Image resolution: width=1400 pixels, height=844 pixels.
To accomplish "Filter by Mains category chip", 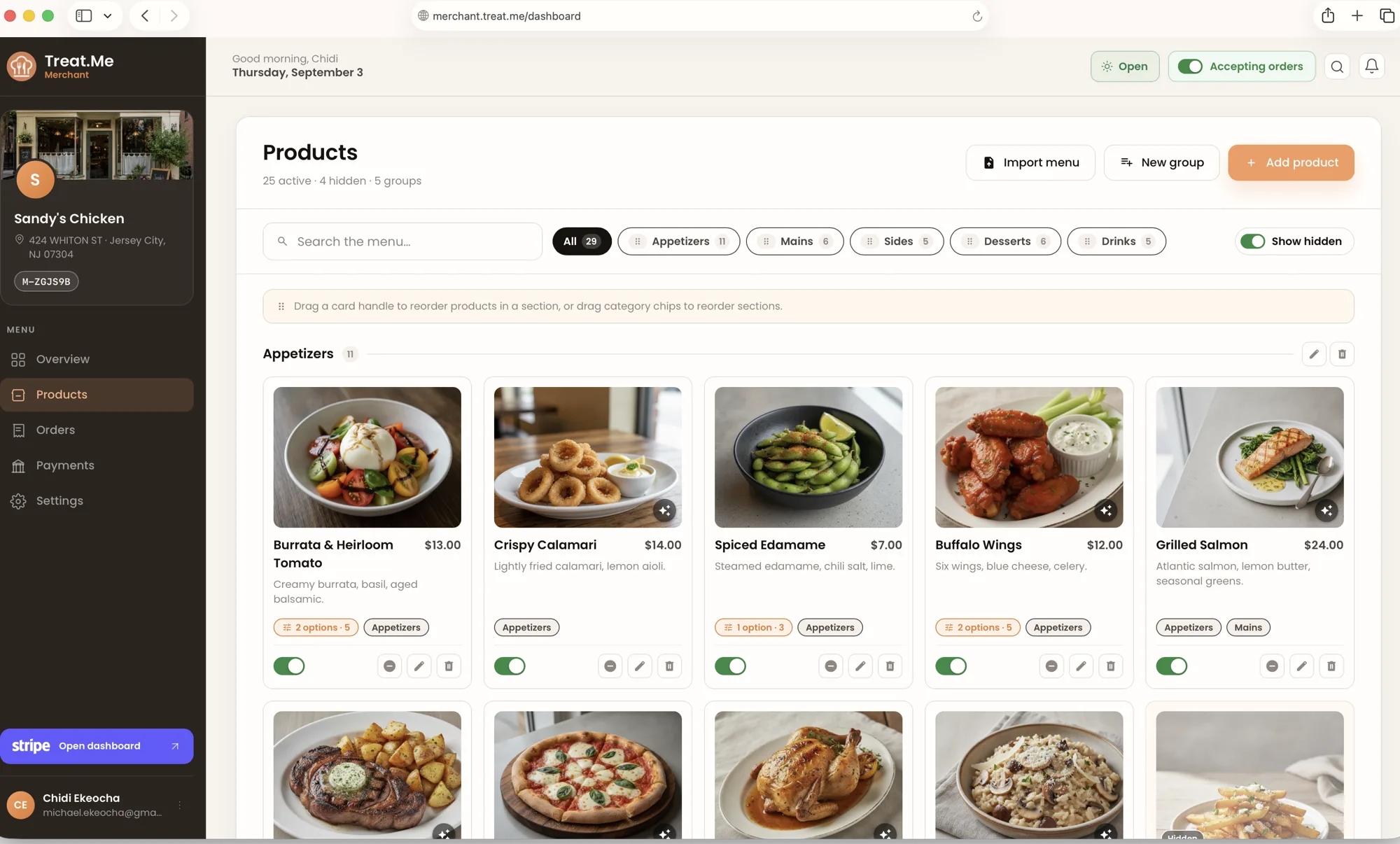I will tap(794, 241).
